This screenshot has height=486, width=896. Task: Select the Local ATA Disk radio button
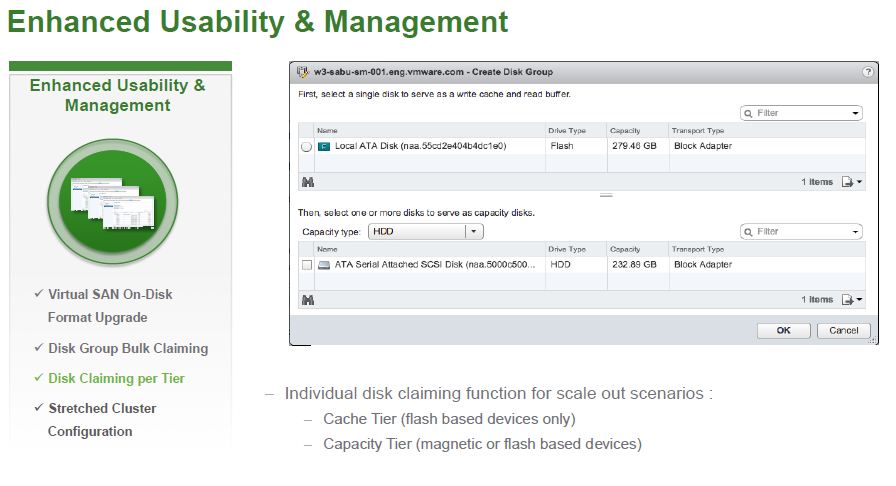tap(306, 147)
